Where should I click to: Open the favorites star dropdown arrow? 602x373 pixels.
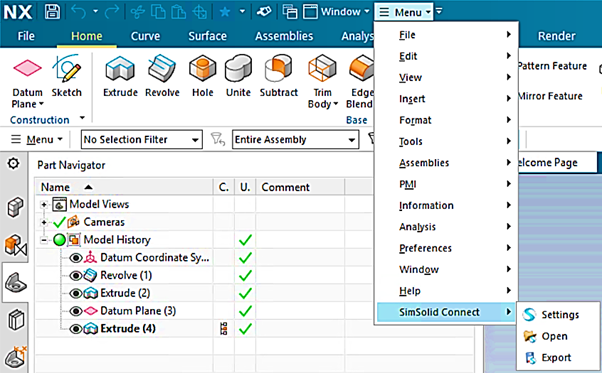pyautogui.click(x=242, y=12)
